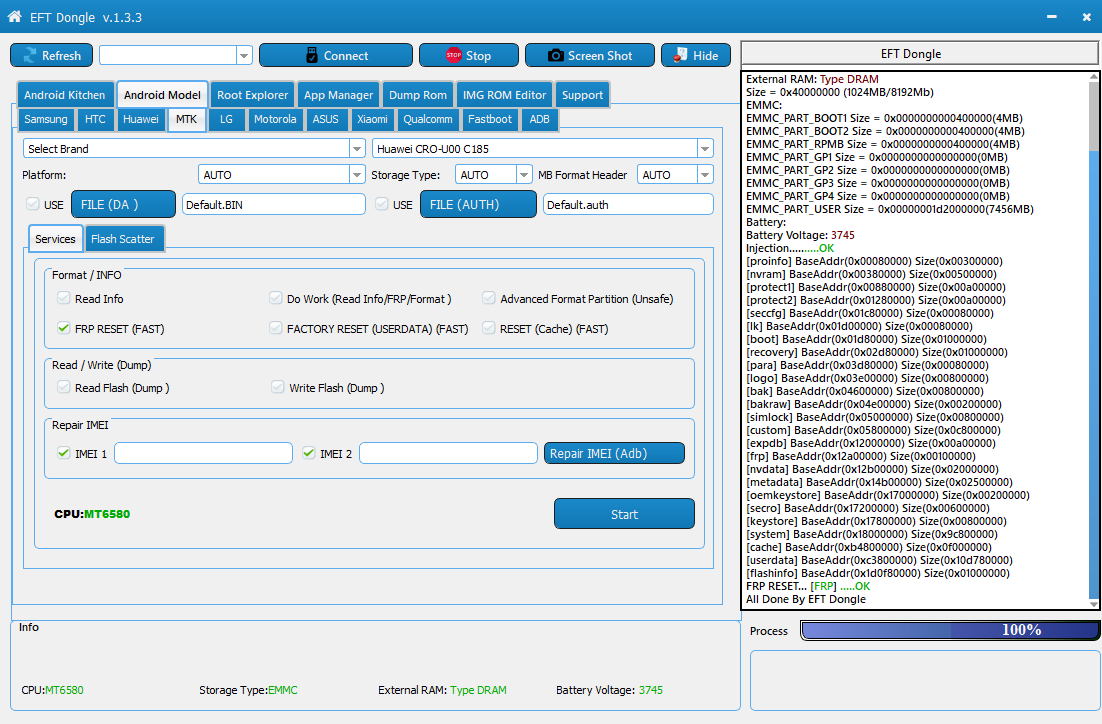Viewport: 1102px width, 724px height.
Task: Select the LG brand tab
Action: coord(226,119)
